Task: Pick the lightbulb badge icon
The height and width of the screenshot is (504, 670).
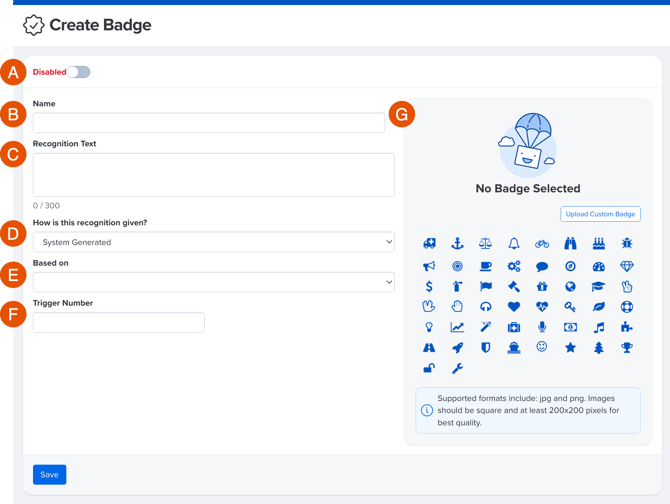Action: (429, 327)
